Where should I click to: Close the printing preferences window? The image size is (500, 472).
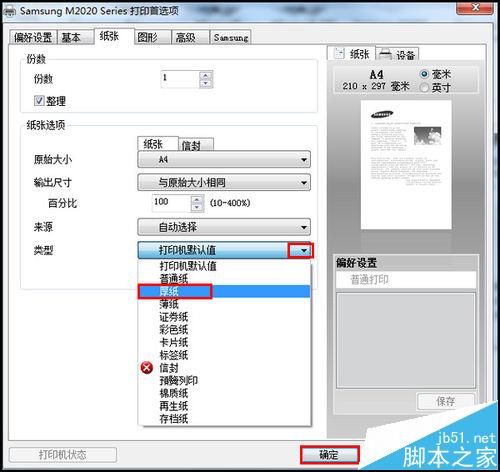click(x=475, y=7)
